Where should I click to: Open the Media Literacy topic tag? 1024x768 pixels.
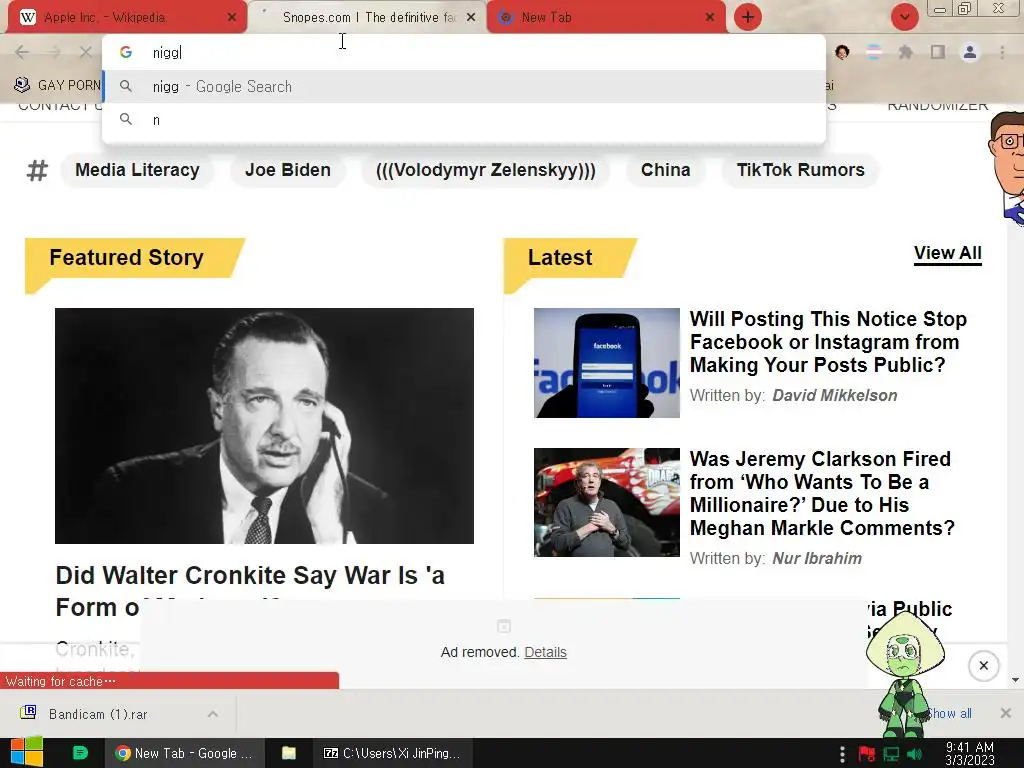coord(137,170)
